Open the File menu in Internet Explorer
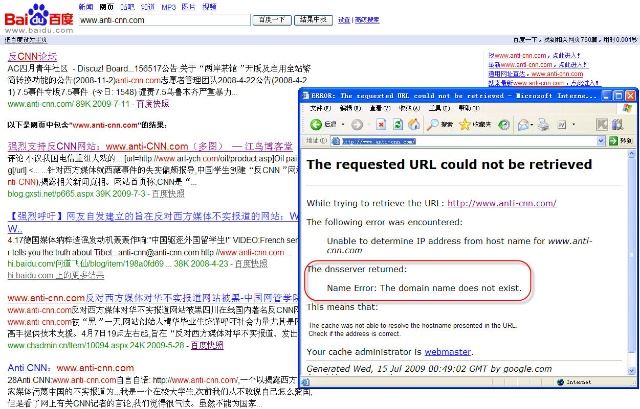640x409 pixels. click(x=320, y=108)
